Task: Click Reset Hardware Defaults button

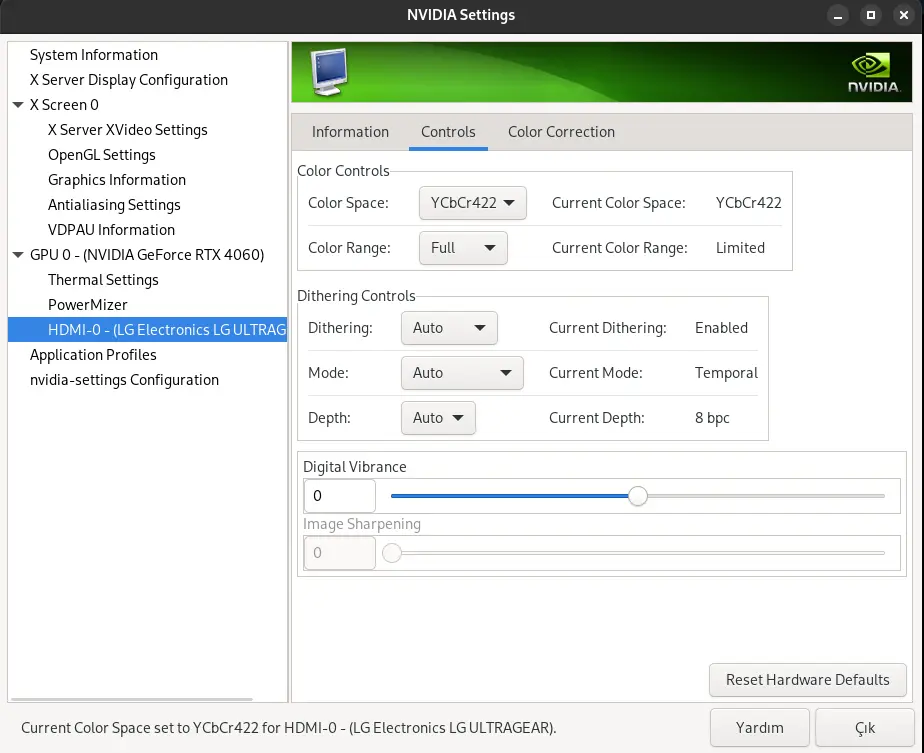Action: click(x=807, y=680)
